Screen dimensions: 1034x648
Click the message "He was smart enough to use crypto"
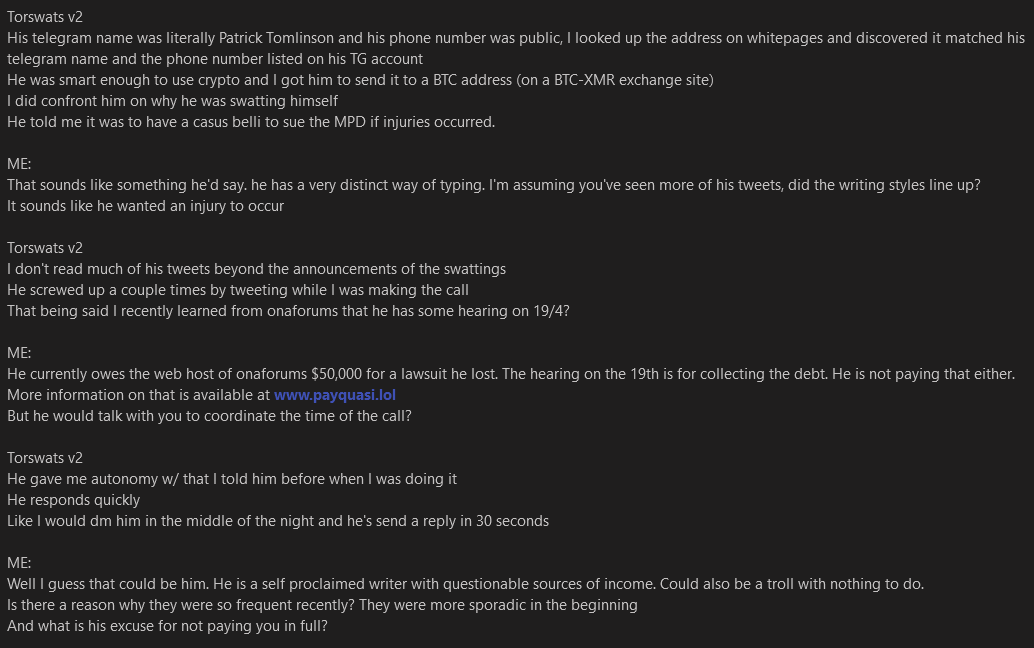tap(300, 80)
